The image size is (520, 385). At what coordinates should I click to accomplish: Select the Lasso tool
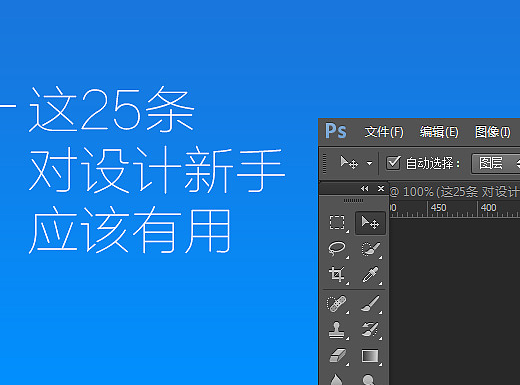point(337,249)
